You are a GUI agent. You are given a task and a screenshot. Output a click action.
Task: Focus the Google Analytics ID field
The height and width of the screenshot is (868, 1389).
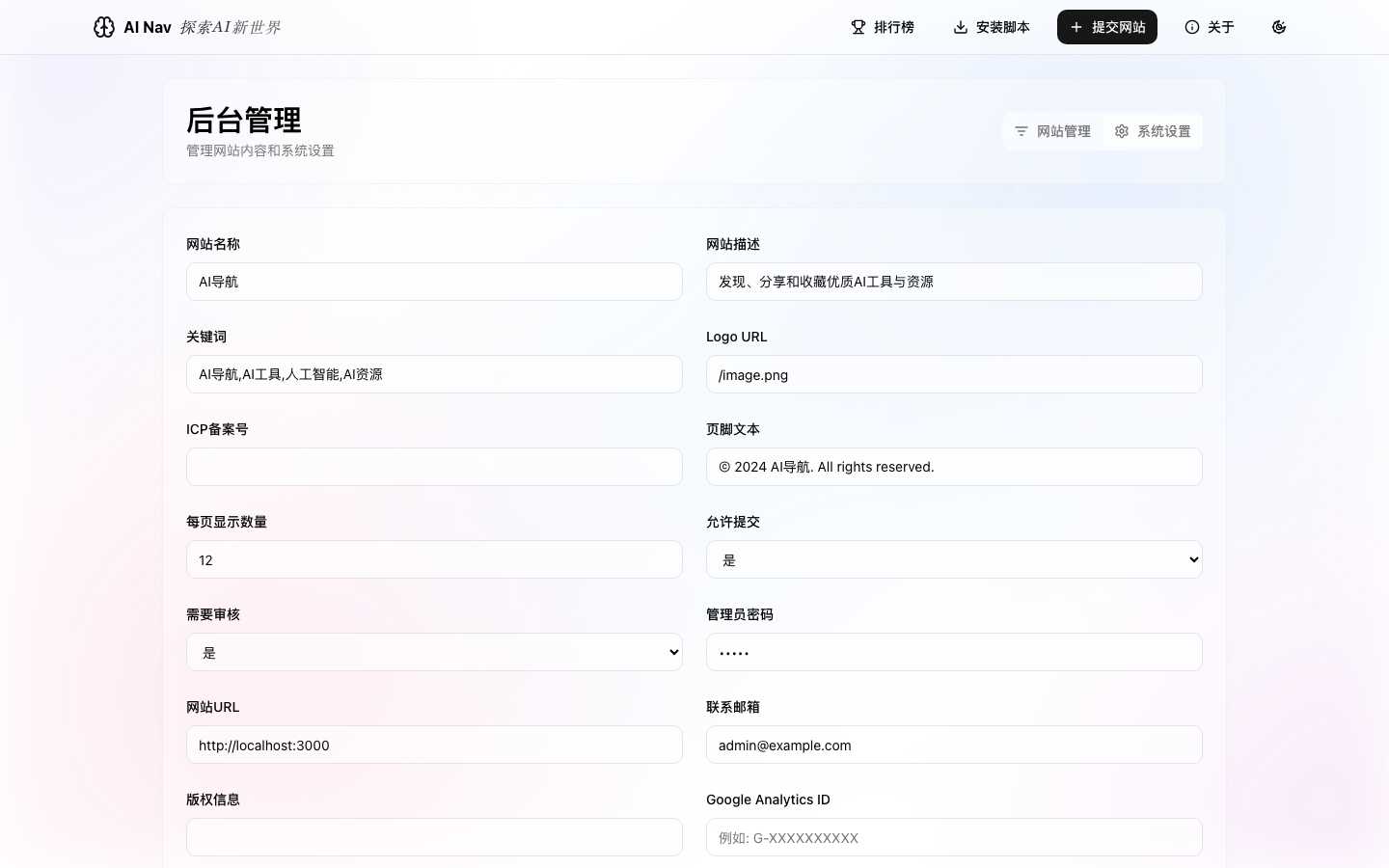[954, 837]
